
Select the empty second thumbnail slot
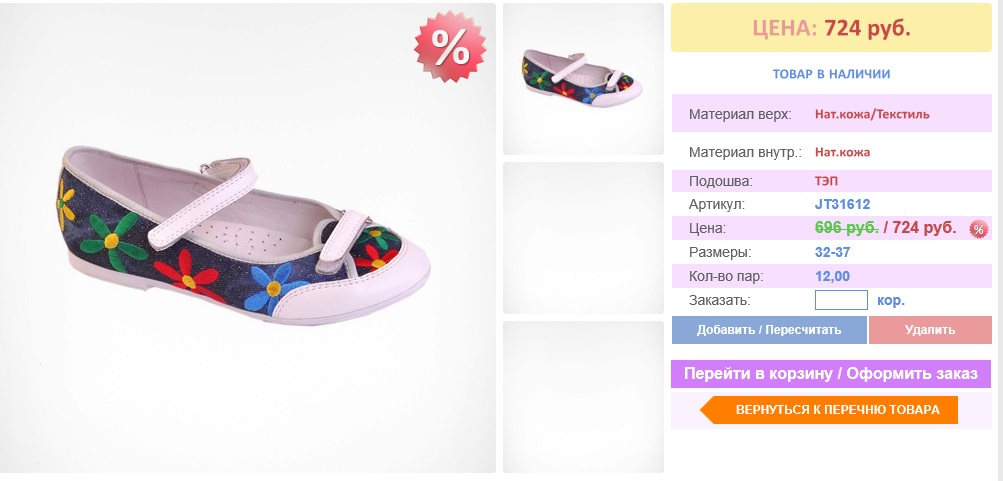coord(583,238)
